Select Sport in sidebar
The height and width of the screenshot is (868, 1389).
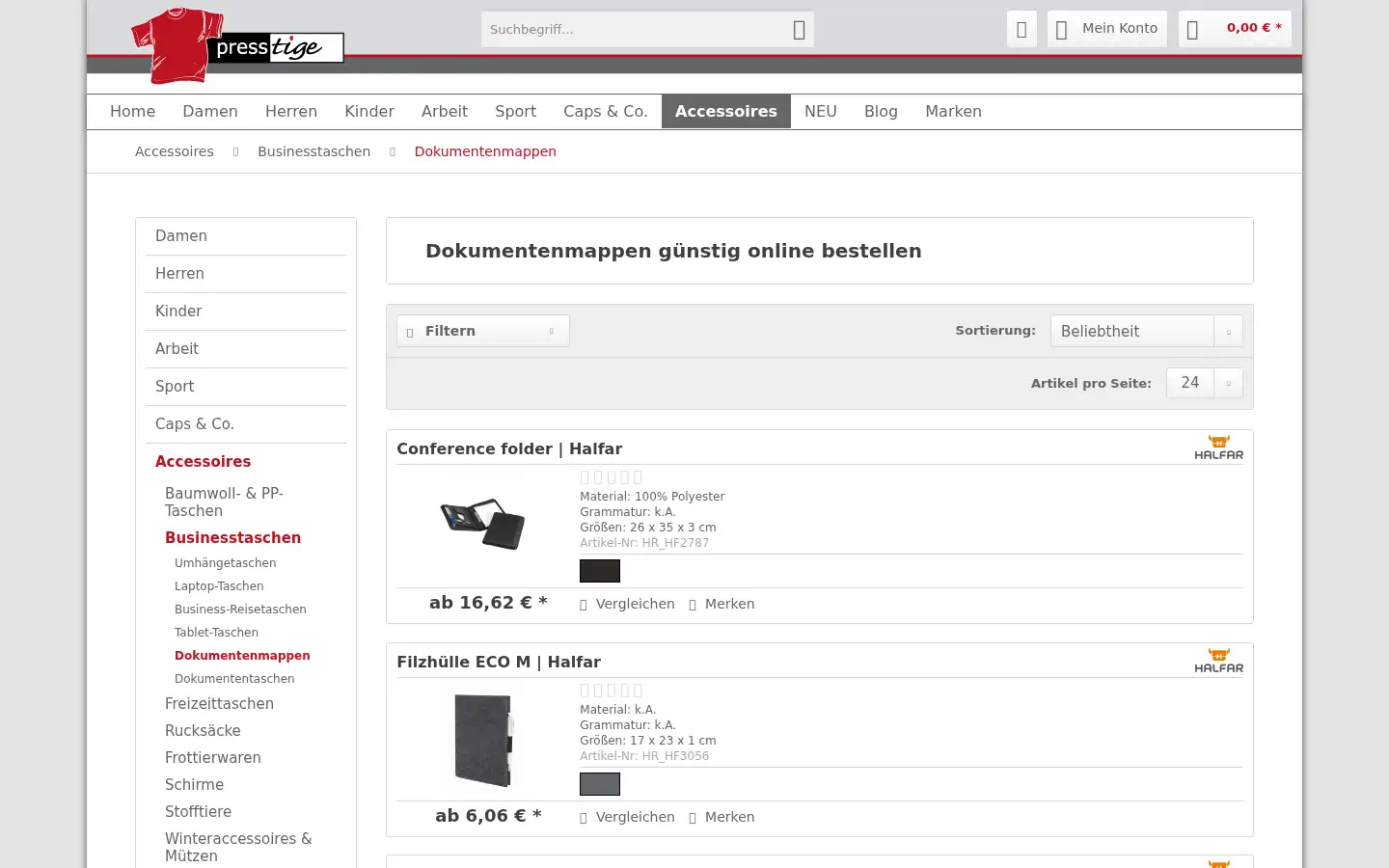246,387
